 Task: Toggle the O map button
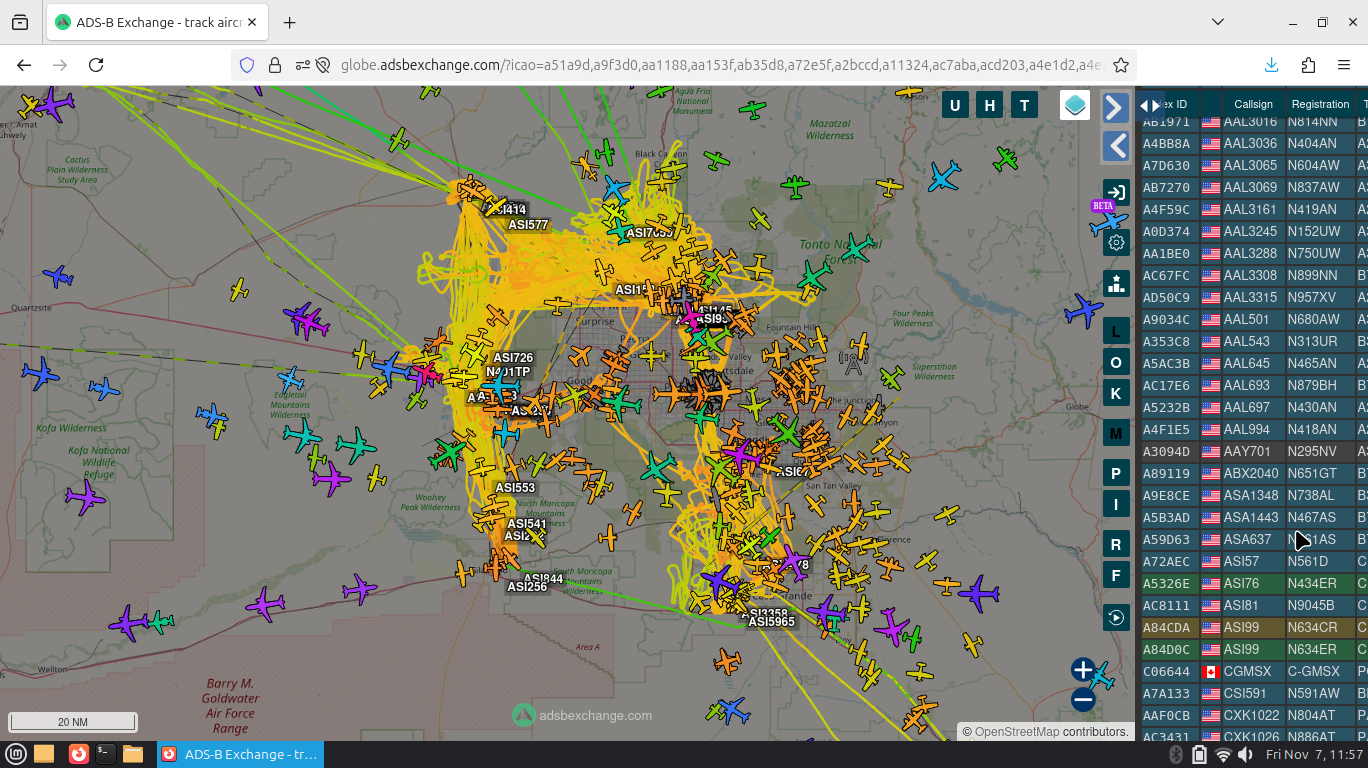point(1116,362)
